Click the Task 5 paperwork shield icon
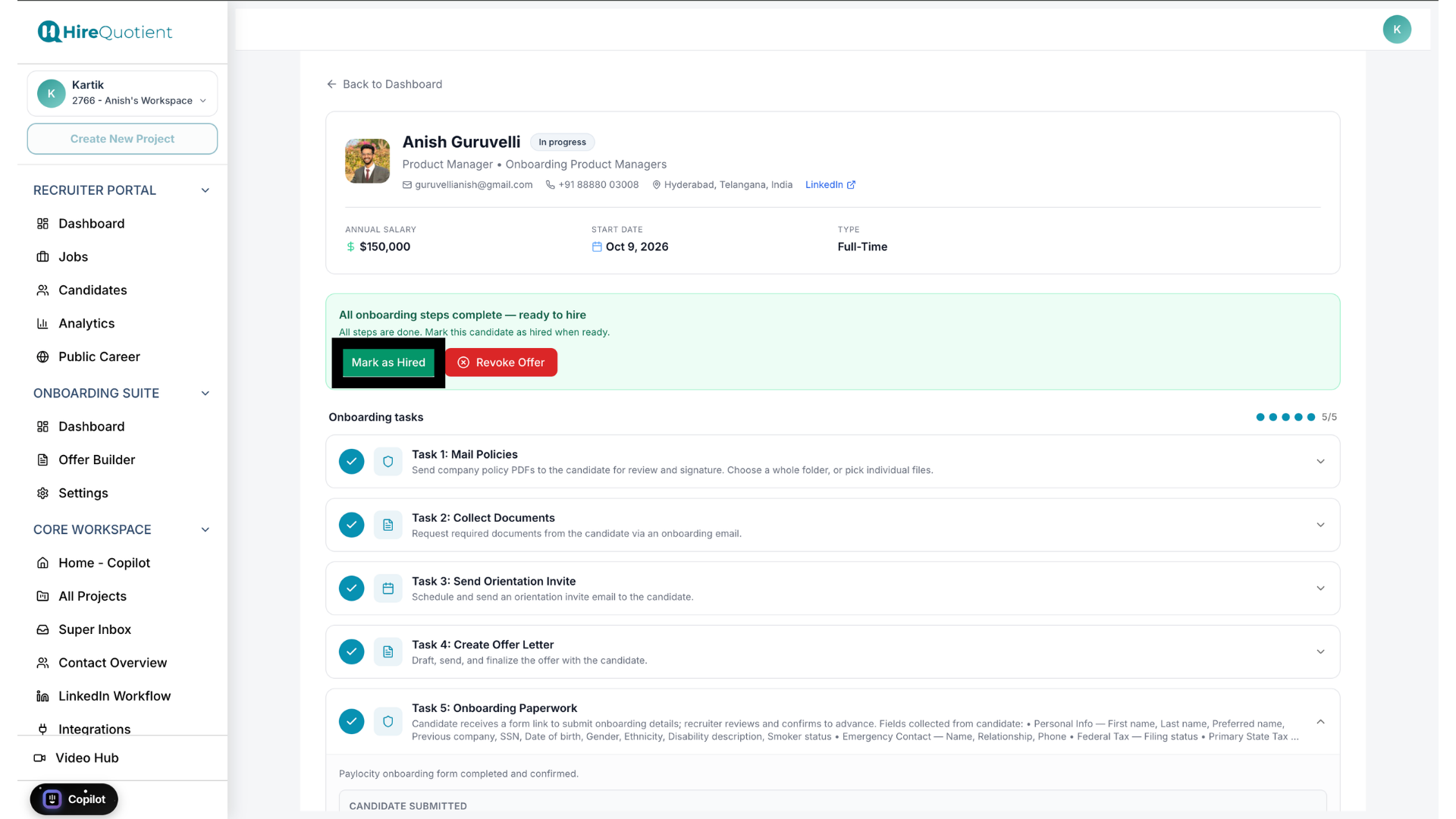 pos(388,722)
